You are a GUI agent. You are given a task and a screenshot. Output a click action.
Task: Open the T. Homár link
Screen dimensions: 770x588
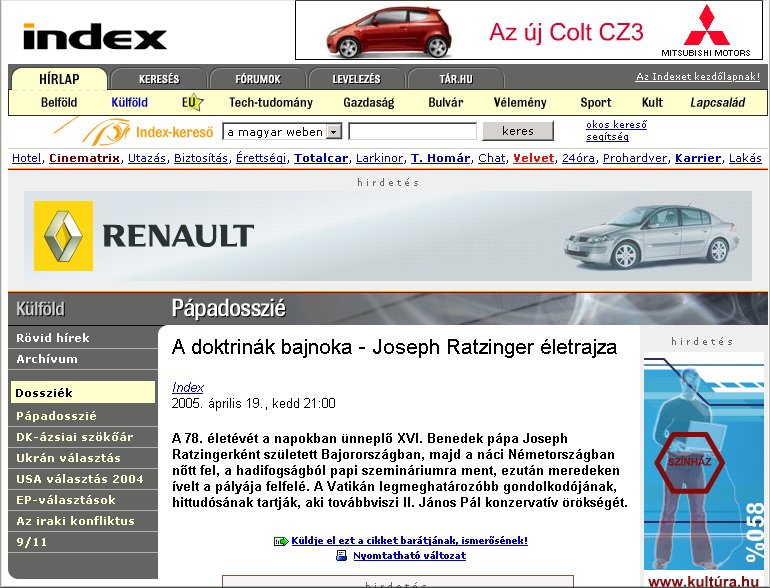tap(440, 158)
